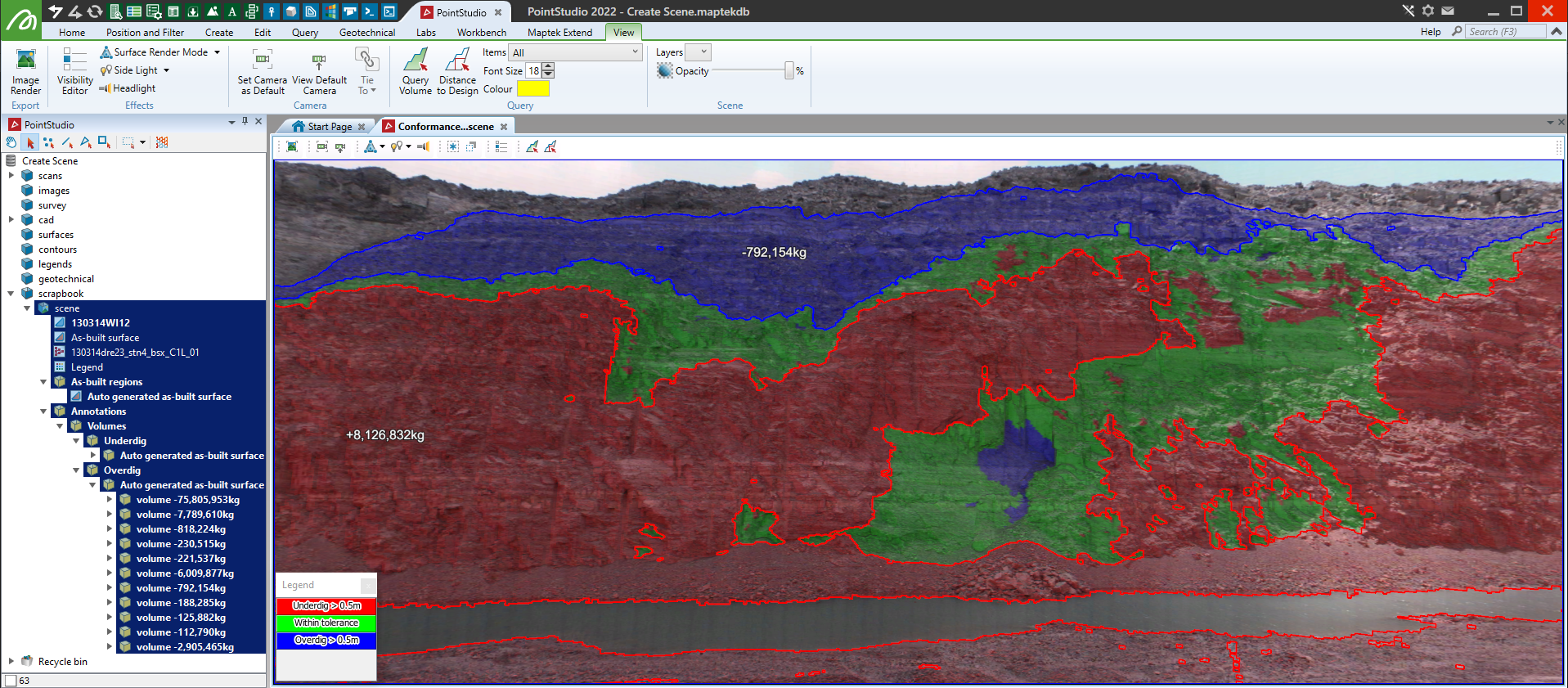Adjust the Opacity slider handle
This screenshot has width=1568, height=688.
789,70
